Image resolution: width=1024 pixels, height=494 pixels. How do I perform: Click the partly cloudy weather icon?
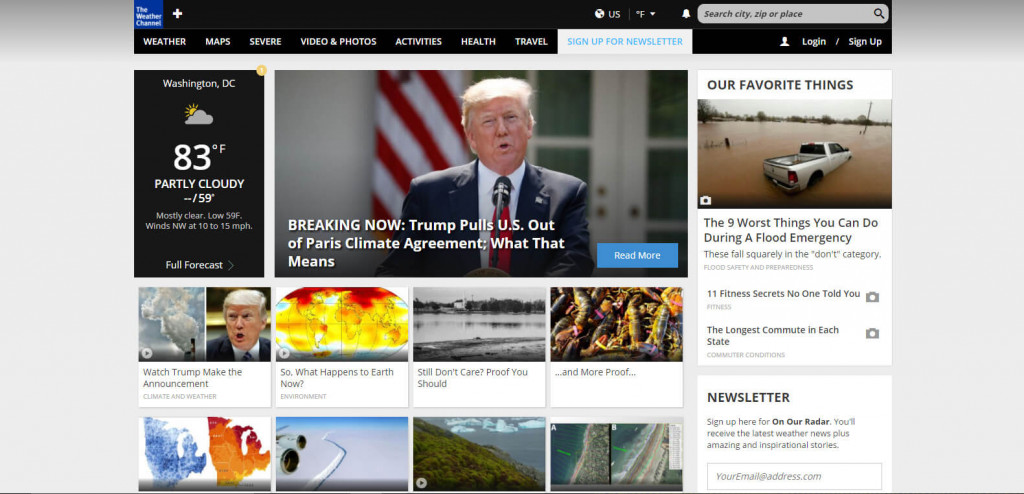pyautogui.click(x=199, y=114)
